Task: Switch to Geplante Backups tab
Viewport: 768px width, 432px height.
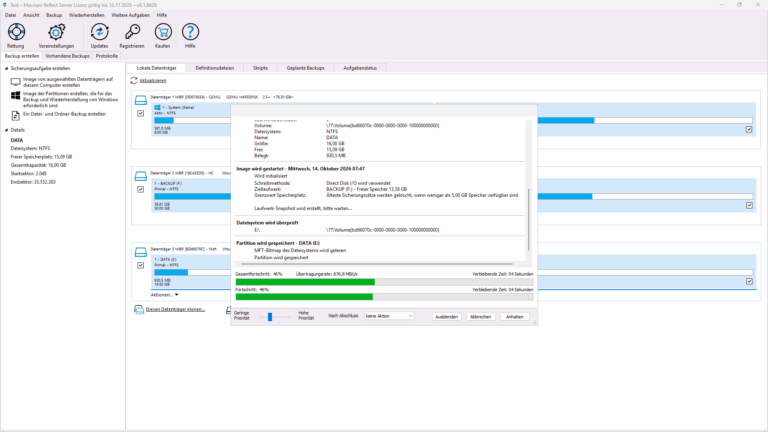Action: click(x=306, y=68)
